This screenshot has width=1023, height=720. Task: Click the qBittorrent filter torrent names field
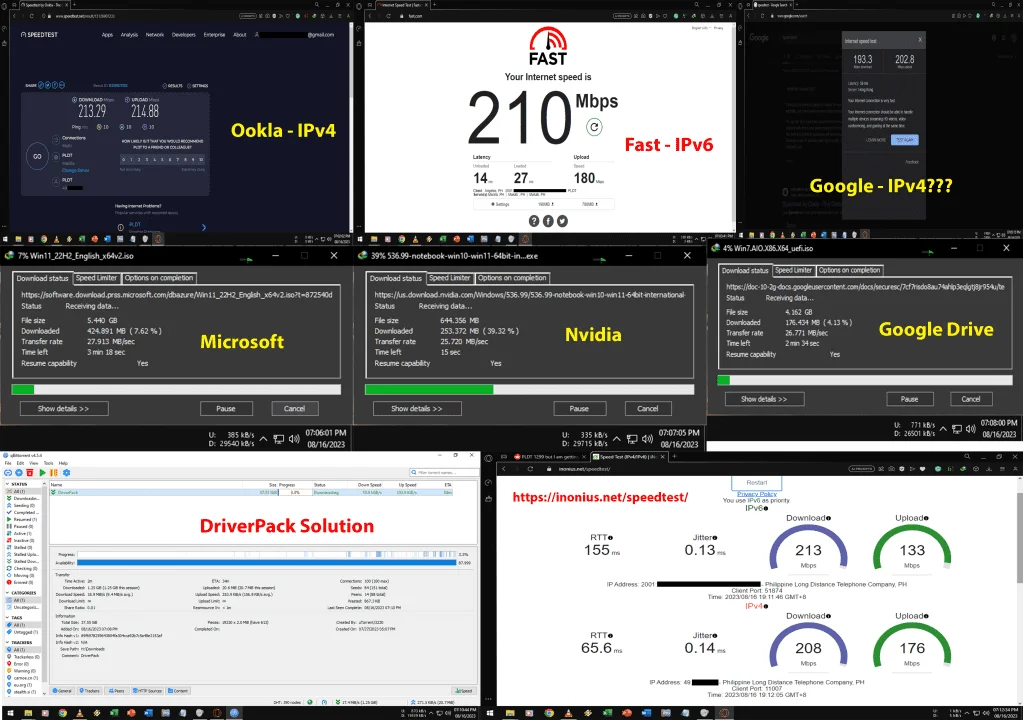coord(442,472)
